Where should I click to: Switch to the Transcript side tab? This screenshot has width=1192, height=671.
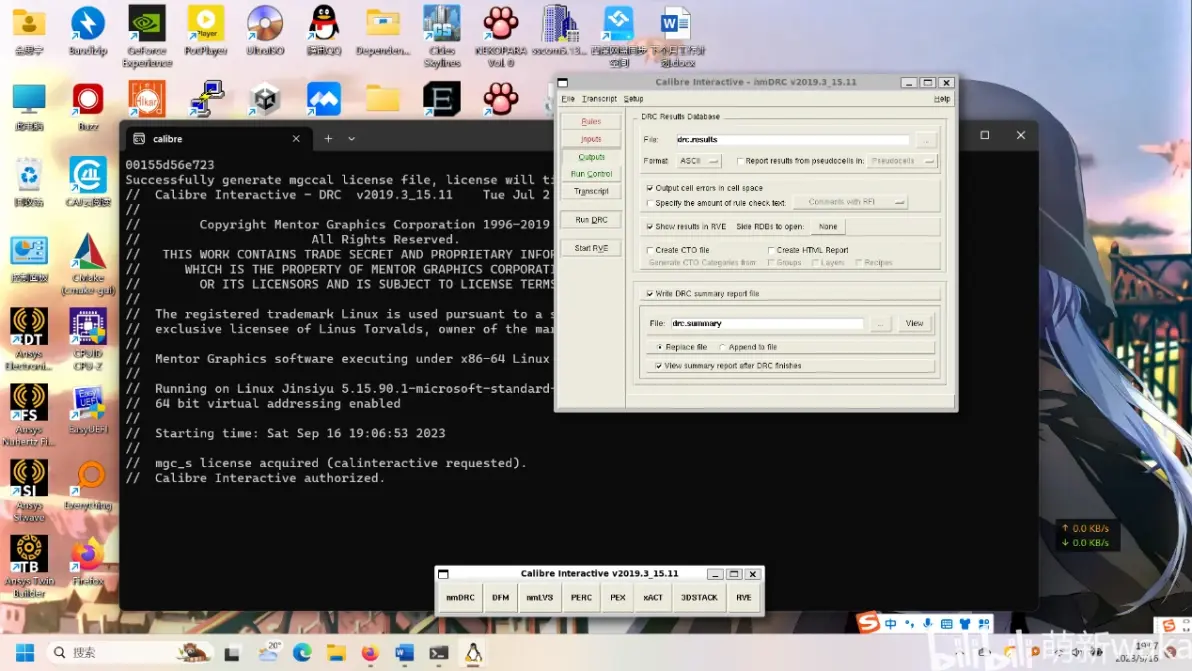tap(591, 191)
